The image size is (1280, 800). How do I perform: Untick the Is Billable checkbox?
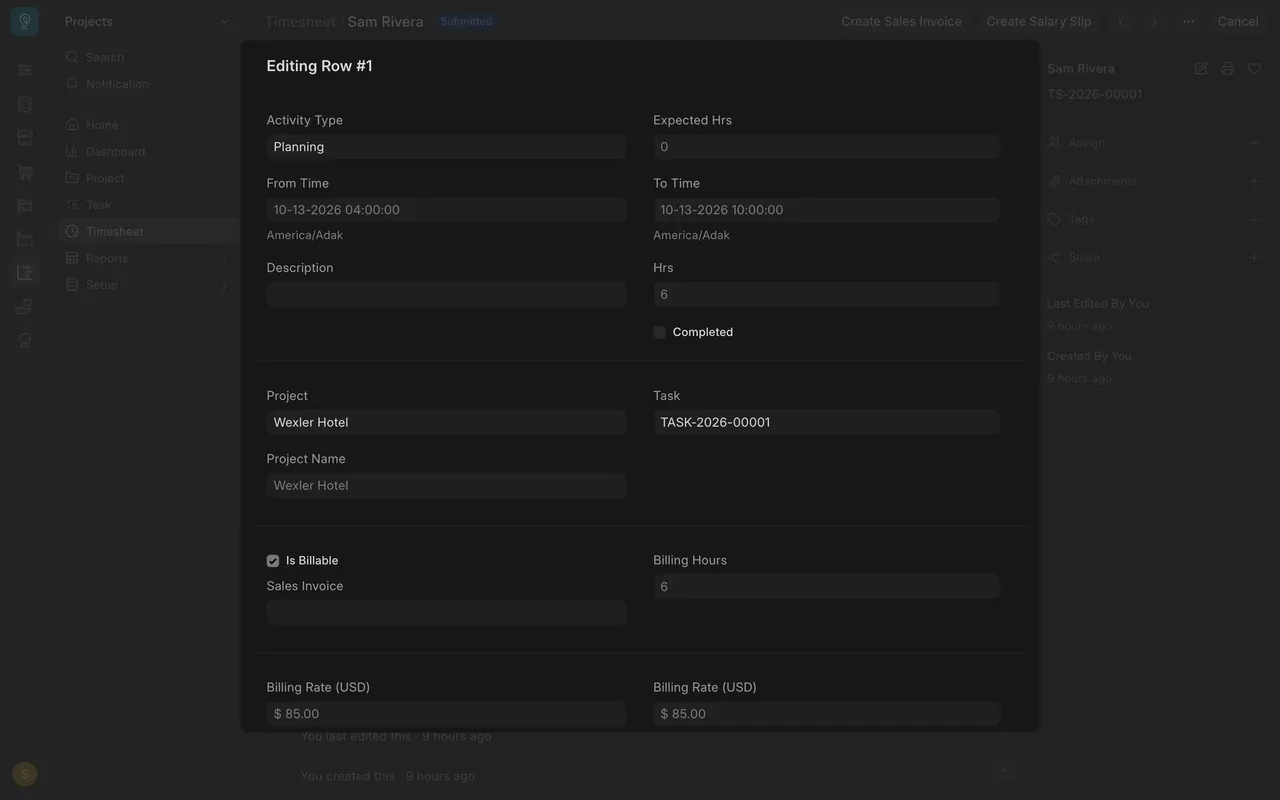click(273, 561)
